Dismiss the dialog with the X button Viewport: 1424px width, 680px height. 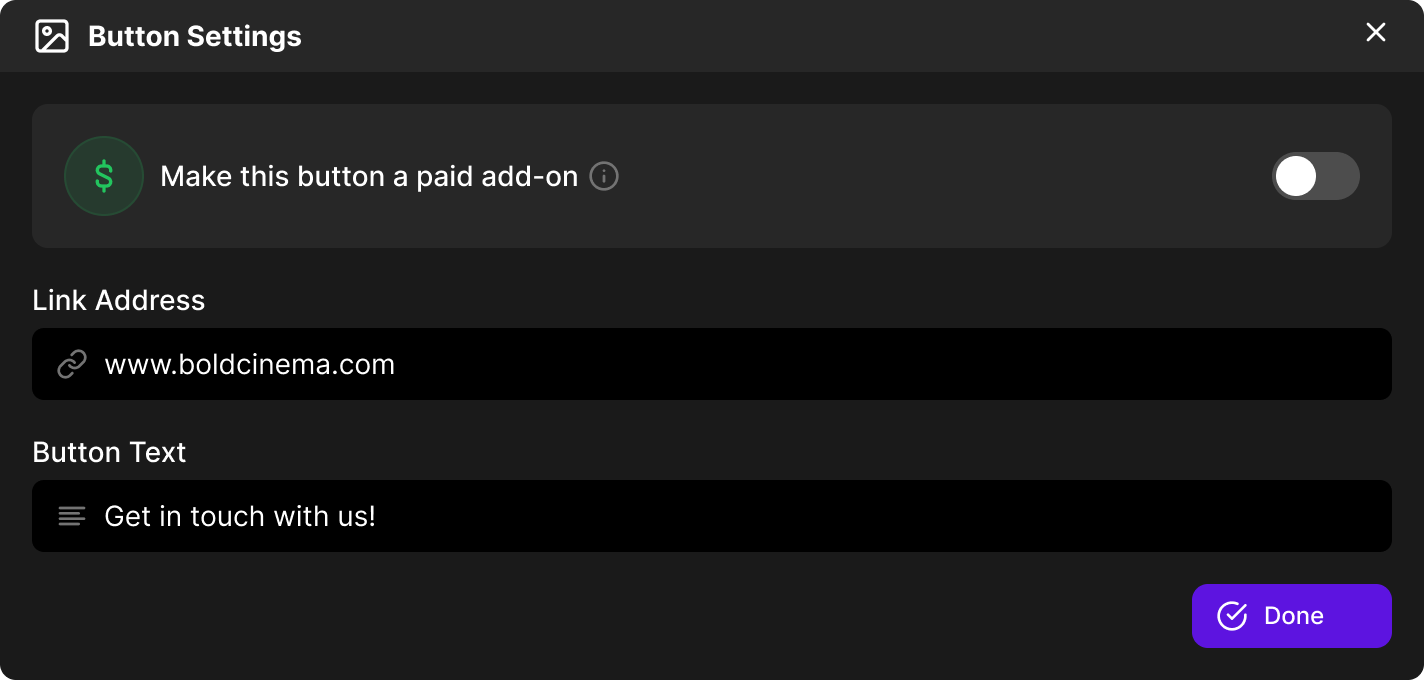tap(1376, 32)
